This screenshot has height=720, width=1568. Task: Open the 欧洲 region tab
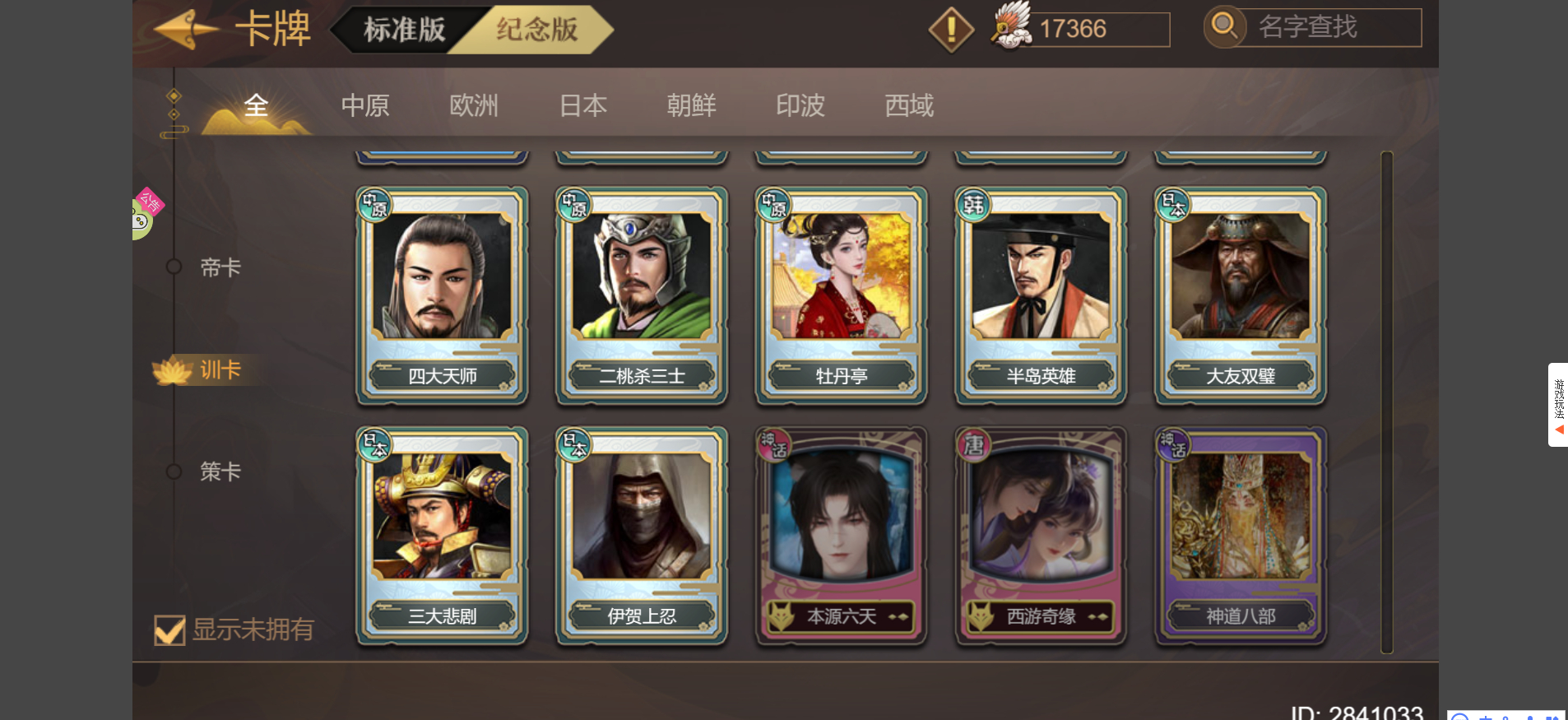(474, 105)
